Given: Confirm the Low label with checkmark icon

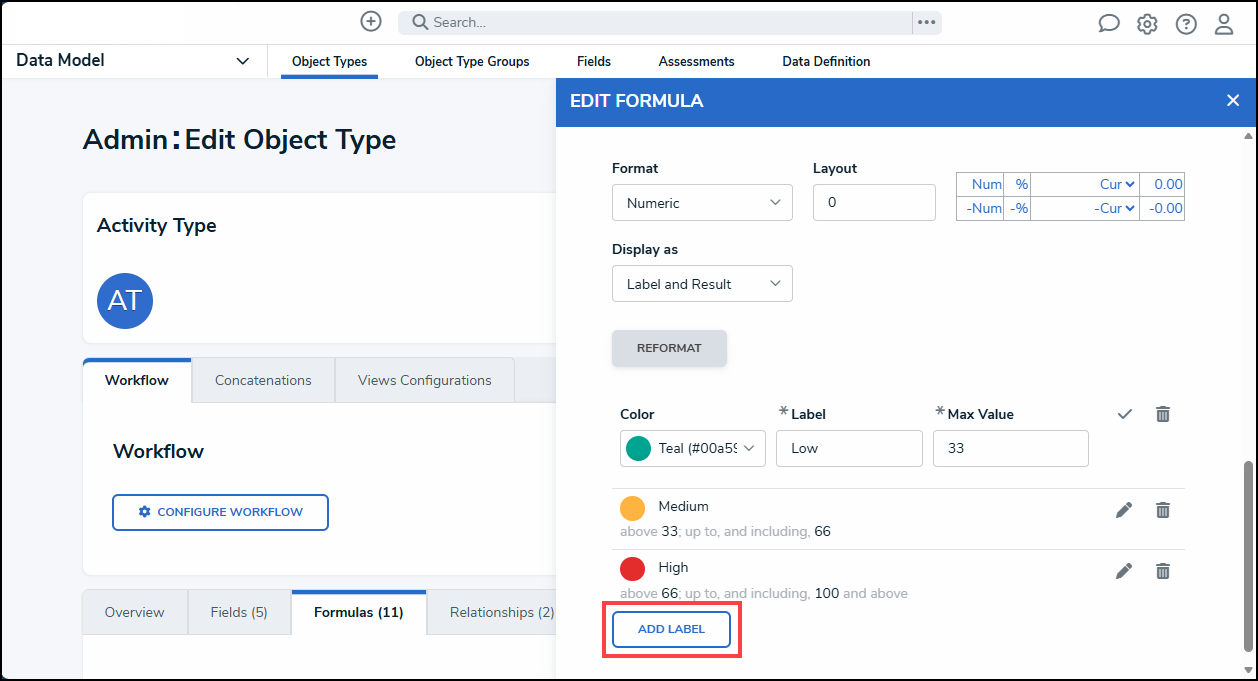Looking at the screenshot, I should (x=1125, y=414).
